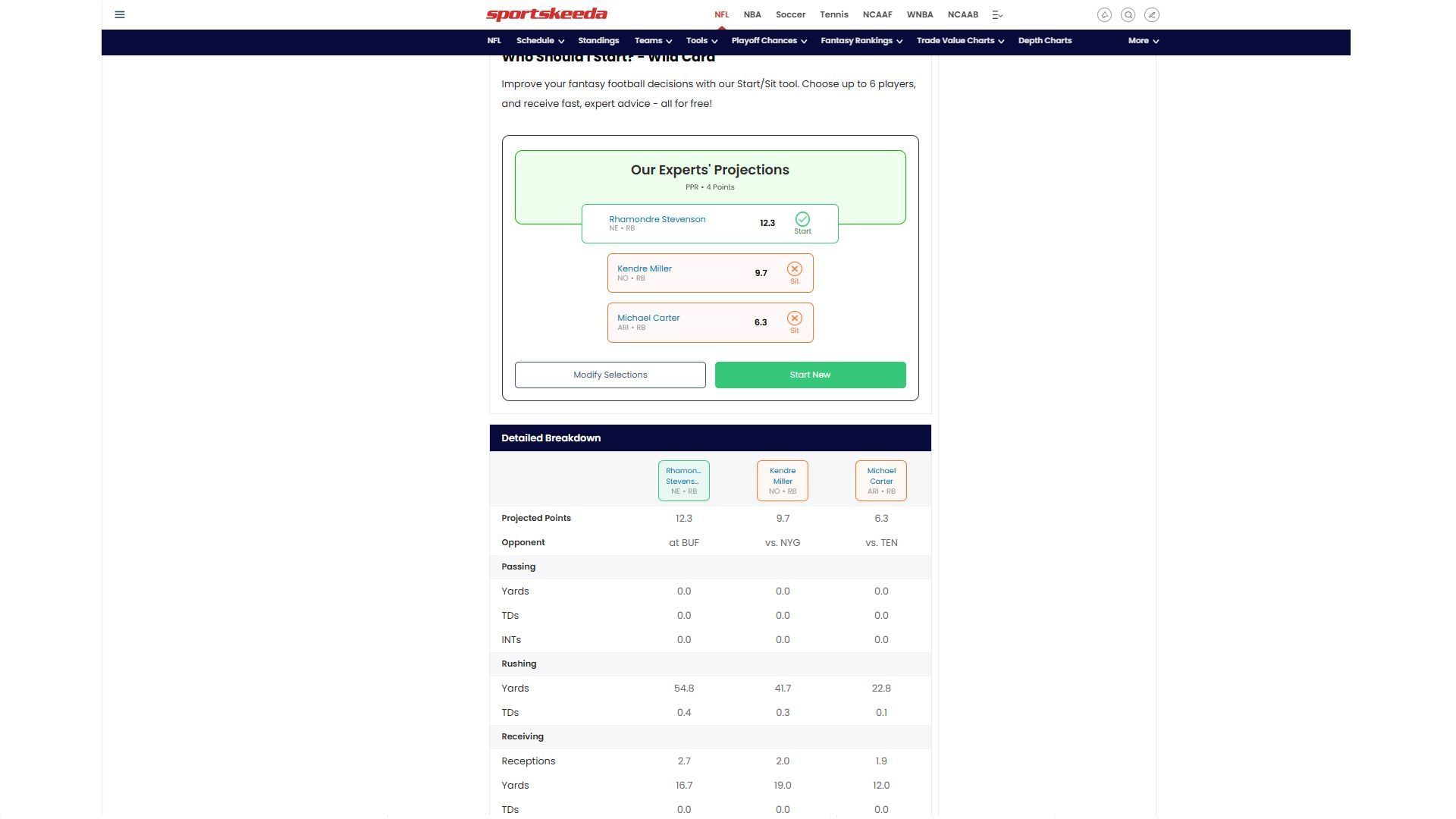The image size is (1456, 819).
Task: Select Kendre Miller breakdown column card
Action: [x=782, y=481]
